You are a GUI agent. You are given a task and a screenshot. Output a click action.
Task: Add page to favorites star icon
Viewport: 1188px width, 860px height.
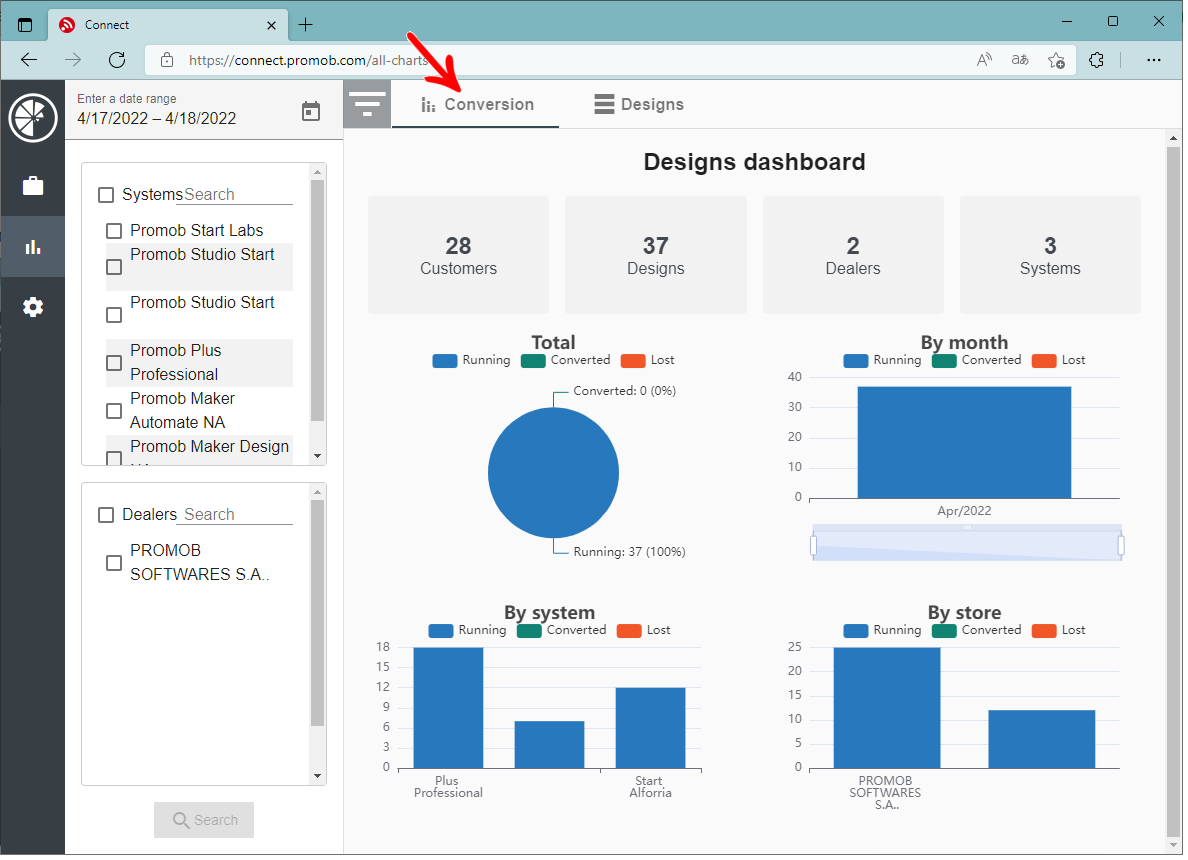coord(1057,60)
